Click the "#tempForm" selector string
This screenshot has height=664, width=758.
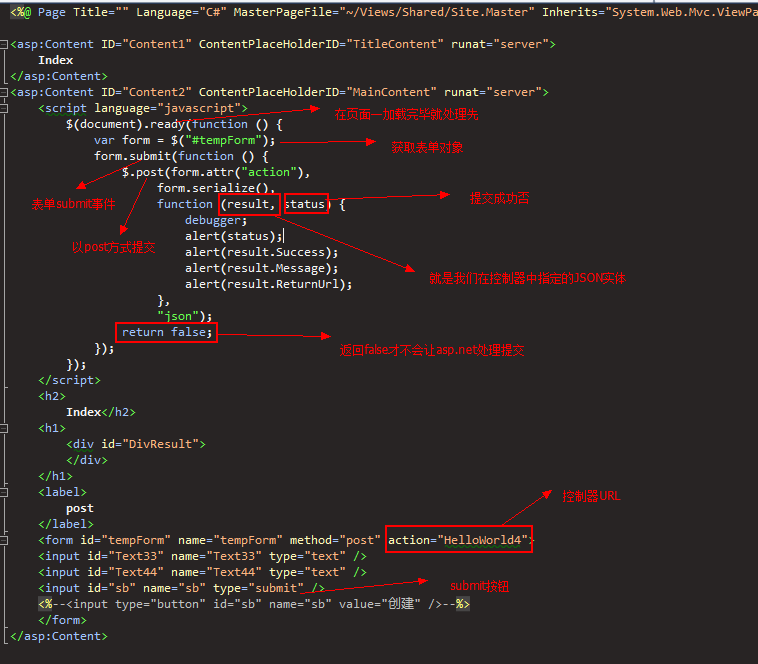[226, 140]
